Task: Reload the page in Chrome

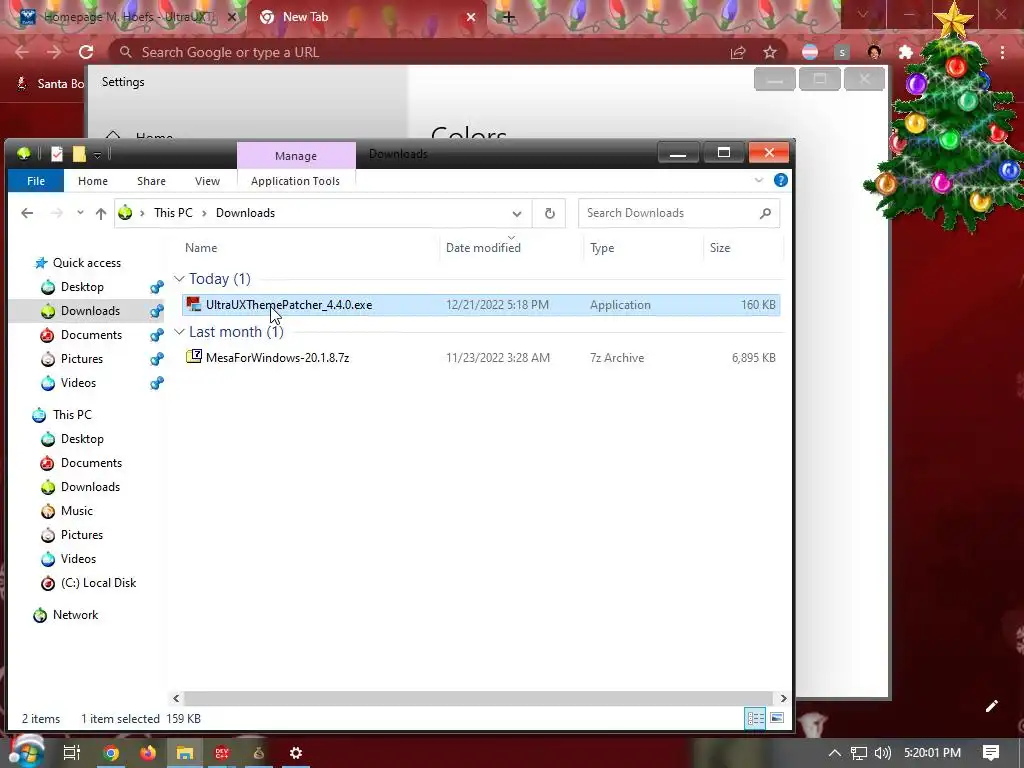Action: (x=86, y=52)
